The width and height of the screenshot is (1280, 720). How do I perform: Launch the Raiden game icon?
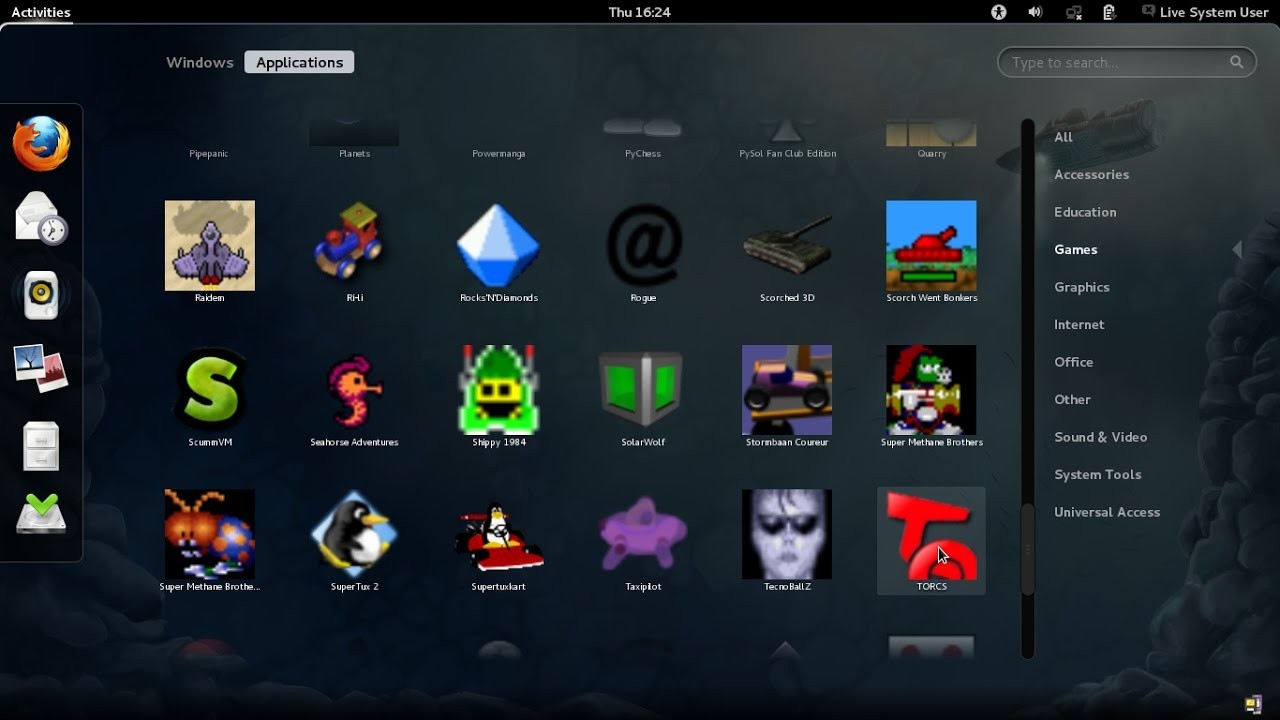click(x=209, y=246)
